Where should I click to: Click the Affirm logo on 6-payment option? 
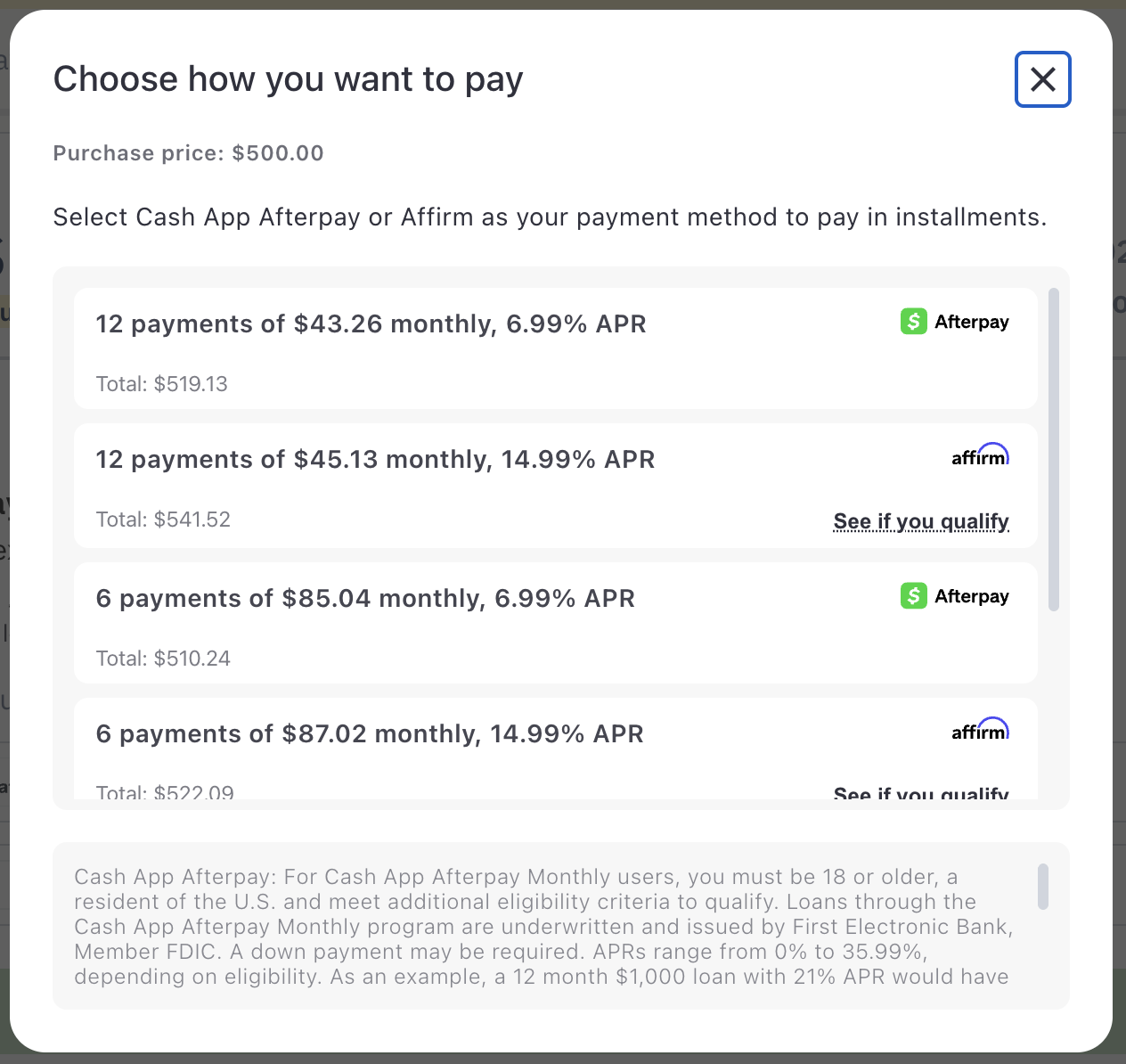pyautogui.click(x=980, y=730)
